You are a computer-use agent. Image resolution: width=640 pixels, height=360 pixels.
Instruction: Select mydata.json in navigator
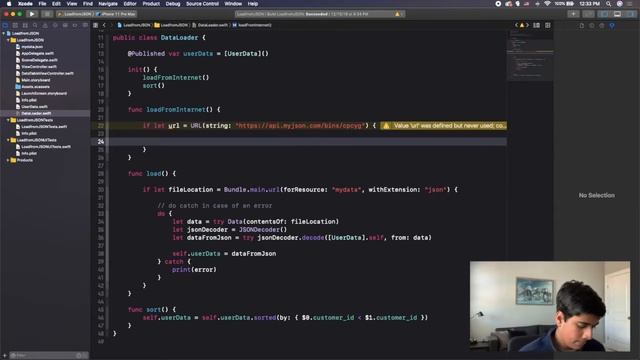coord(32,47)
